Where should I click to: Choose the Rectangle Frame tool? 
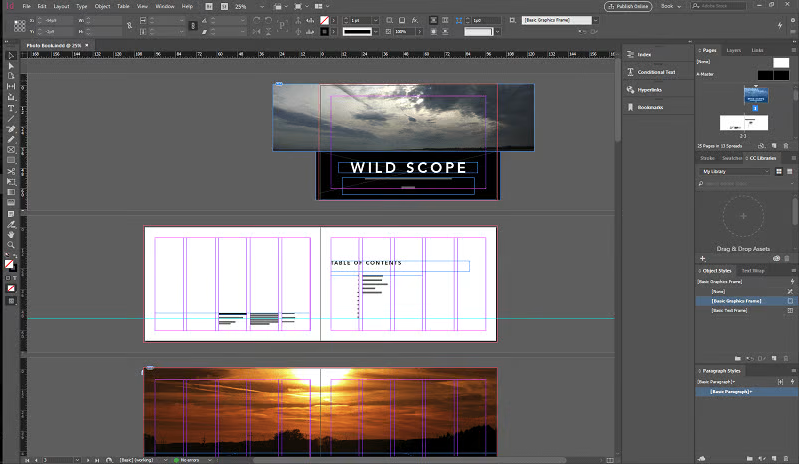[11, 150]
